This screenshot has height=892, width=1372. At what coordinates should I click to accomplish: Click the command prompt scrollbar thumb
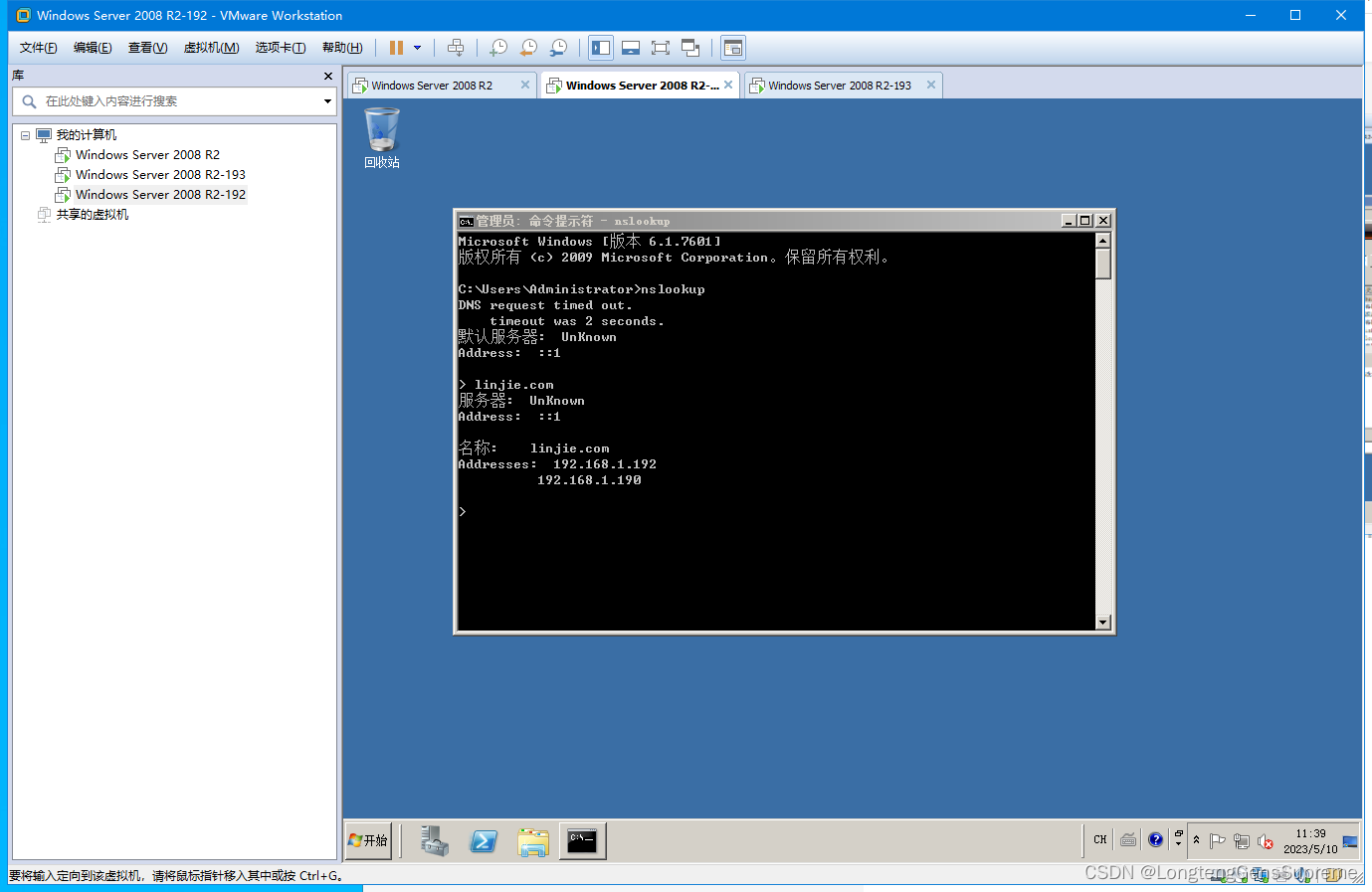(1102, 264)
